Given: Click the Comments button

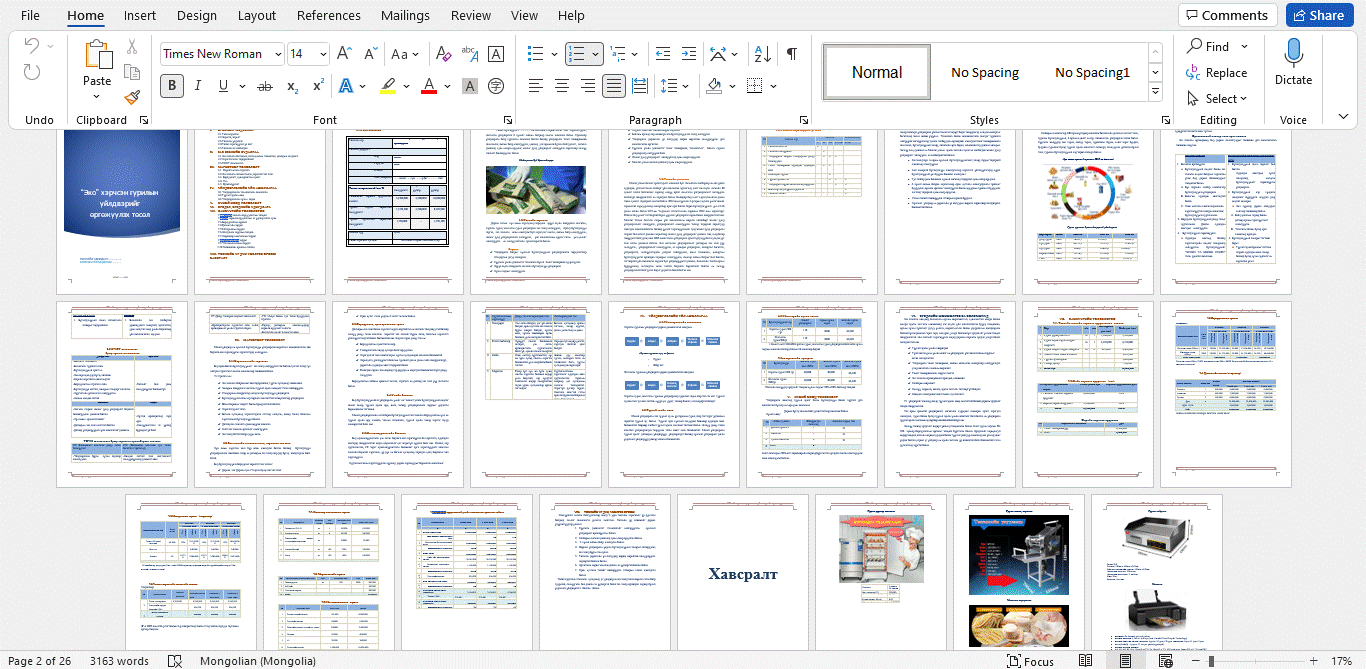Looking at the screenshot, I should point(1227,15).
